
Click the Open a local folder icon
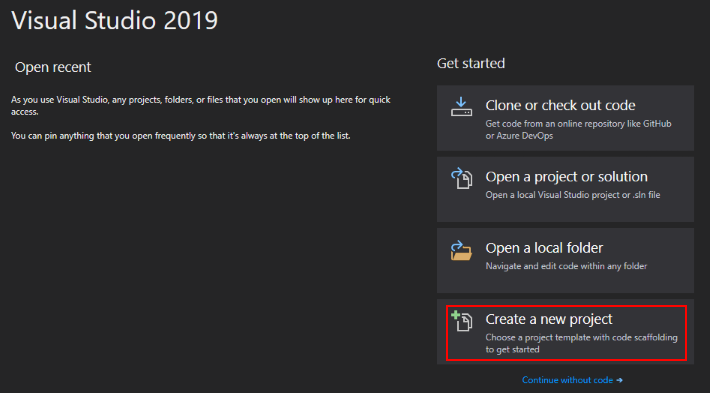pyautogui.click(x=461, y=250)
